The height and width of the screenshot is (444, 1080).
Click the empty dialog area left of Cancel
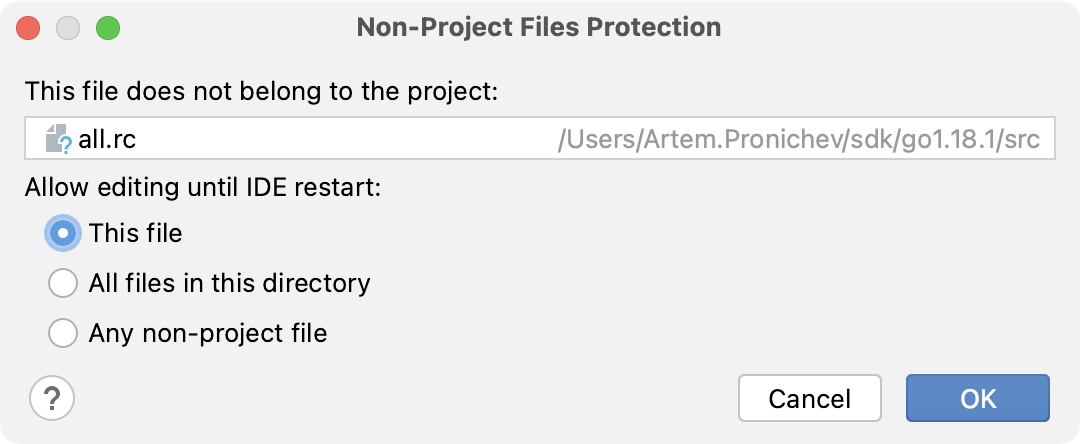pyautogui.click(x=400, y=398)
